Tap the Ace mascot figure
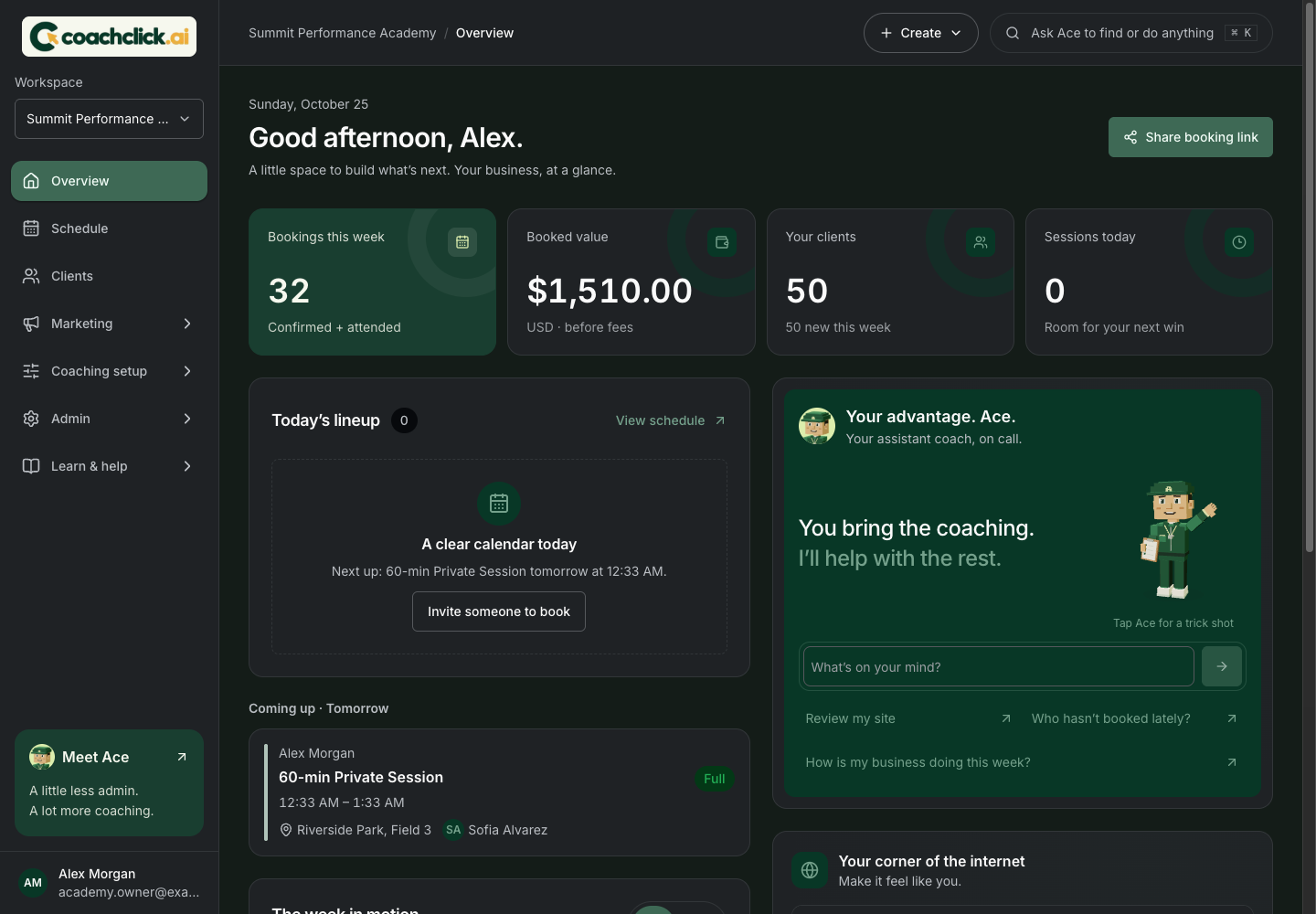Image resolution: width=1316 pixels, height=914 pixels. coord(1177,539)
